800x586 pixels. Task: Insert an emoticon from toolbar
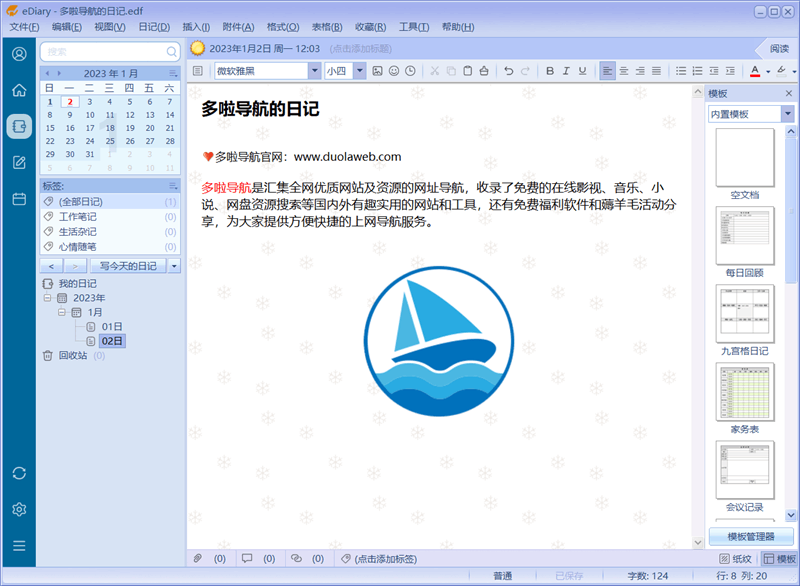394,71
